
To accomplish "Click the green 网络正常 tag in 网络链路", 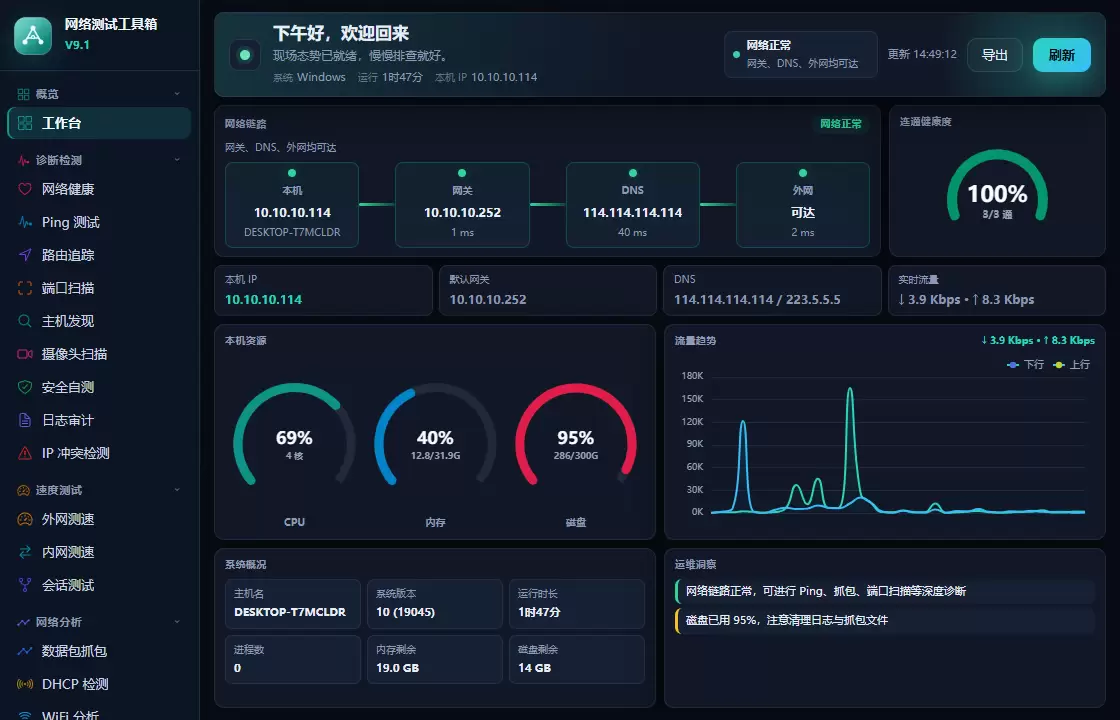I will [x=841, y=124].
